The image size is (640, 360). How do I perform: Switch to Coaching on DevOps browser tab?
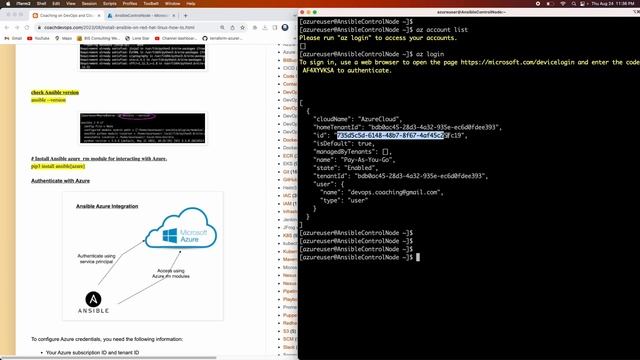[x=66, y=16]
